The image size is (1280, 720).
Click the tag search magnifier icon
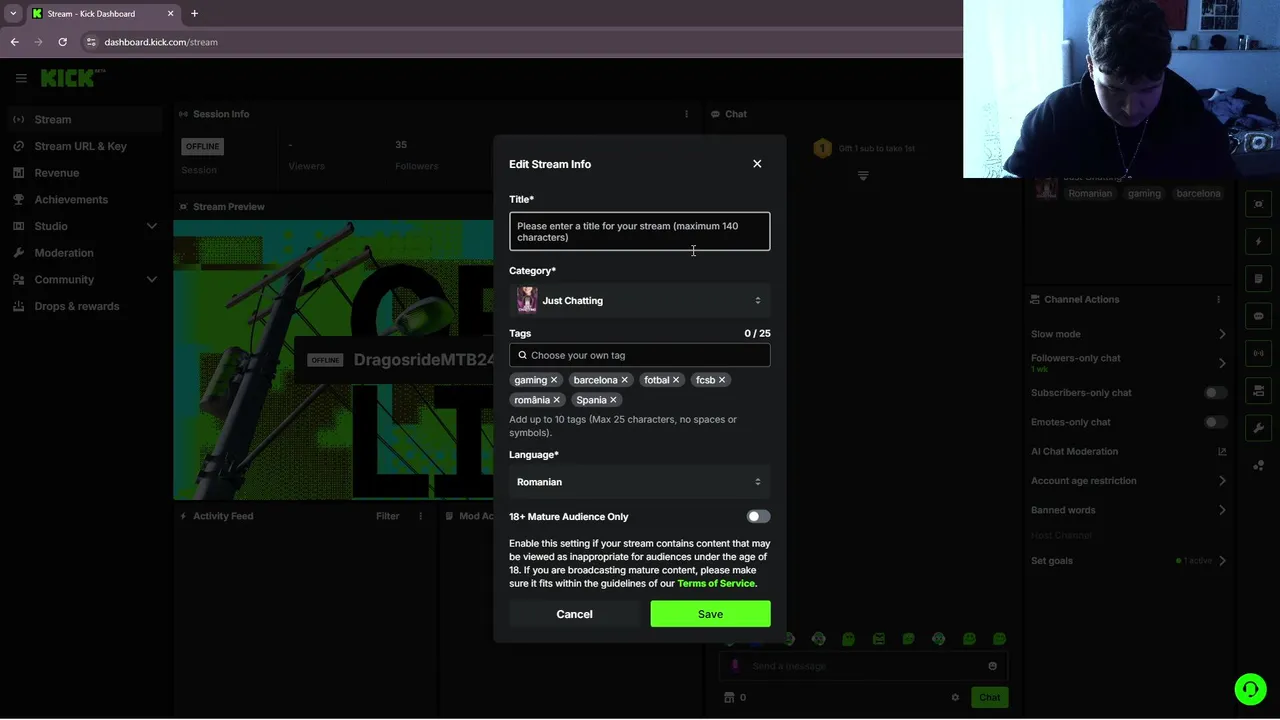(x=522, y=355)
